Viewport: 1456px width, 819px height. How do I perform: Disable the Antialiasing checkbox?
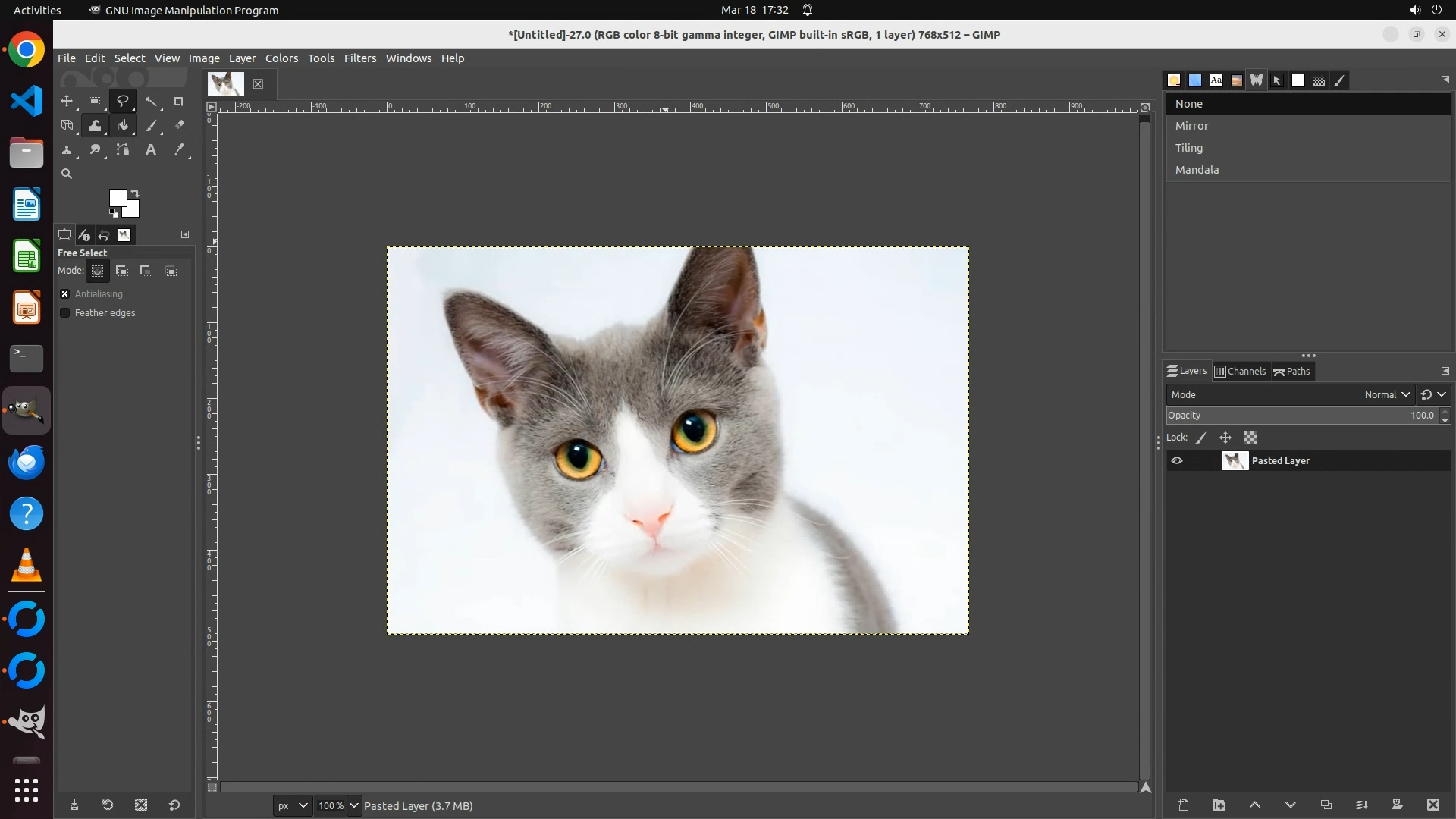coord(65,293)
